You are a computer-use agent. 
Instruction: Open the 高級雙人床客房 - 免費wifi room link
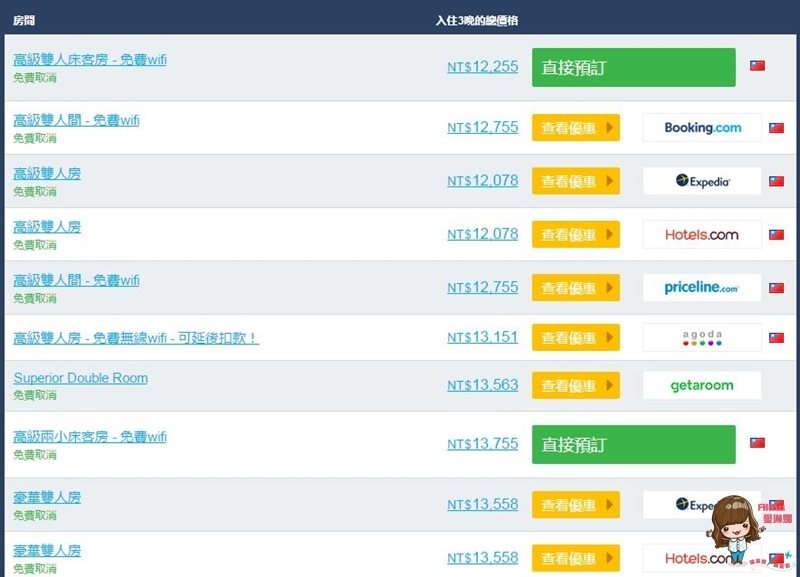[90, 60]
